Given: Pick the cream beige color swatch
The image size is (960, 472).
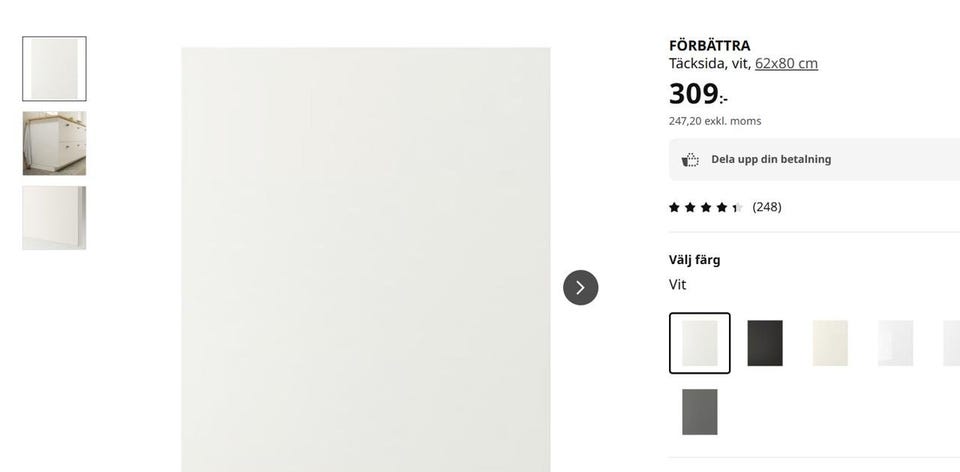Looking at the screenshot, I should (830, 343).
